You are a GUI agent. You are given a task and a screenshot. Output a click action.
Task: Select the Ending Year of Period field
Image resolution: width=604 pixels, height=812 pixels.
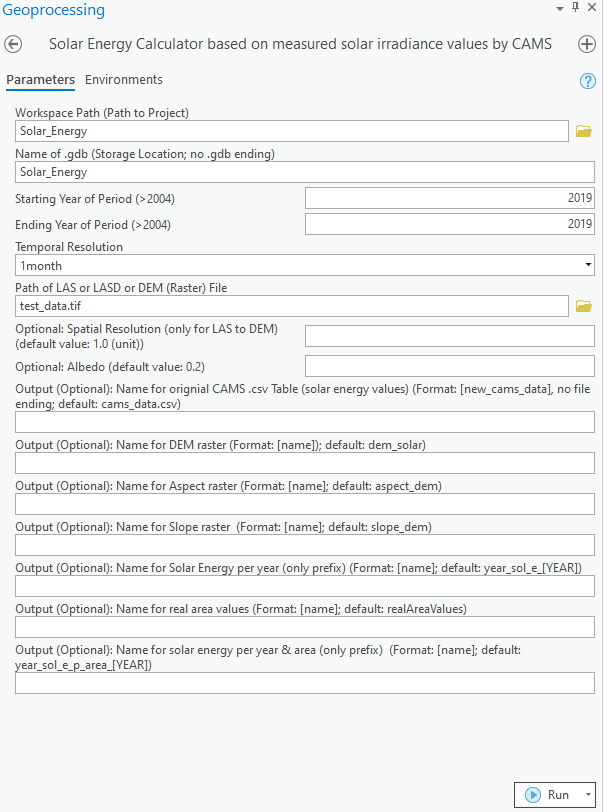448,224
